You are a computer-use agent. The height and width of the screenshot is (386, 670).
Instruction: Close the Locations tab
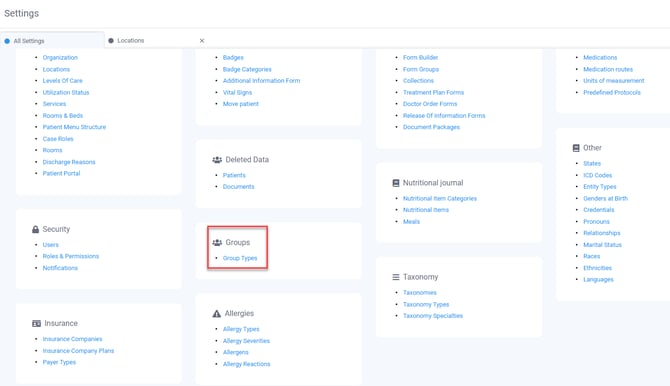coord(202,41)
